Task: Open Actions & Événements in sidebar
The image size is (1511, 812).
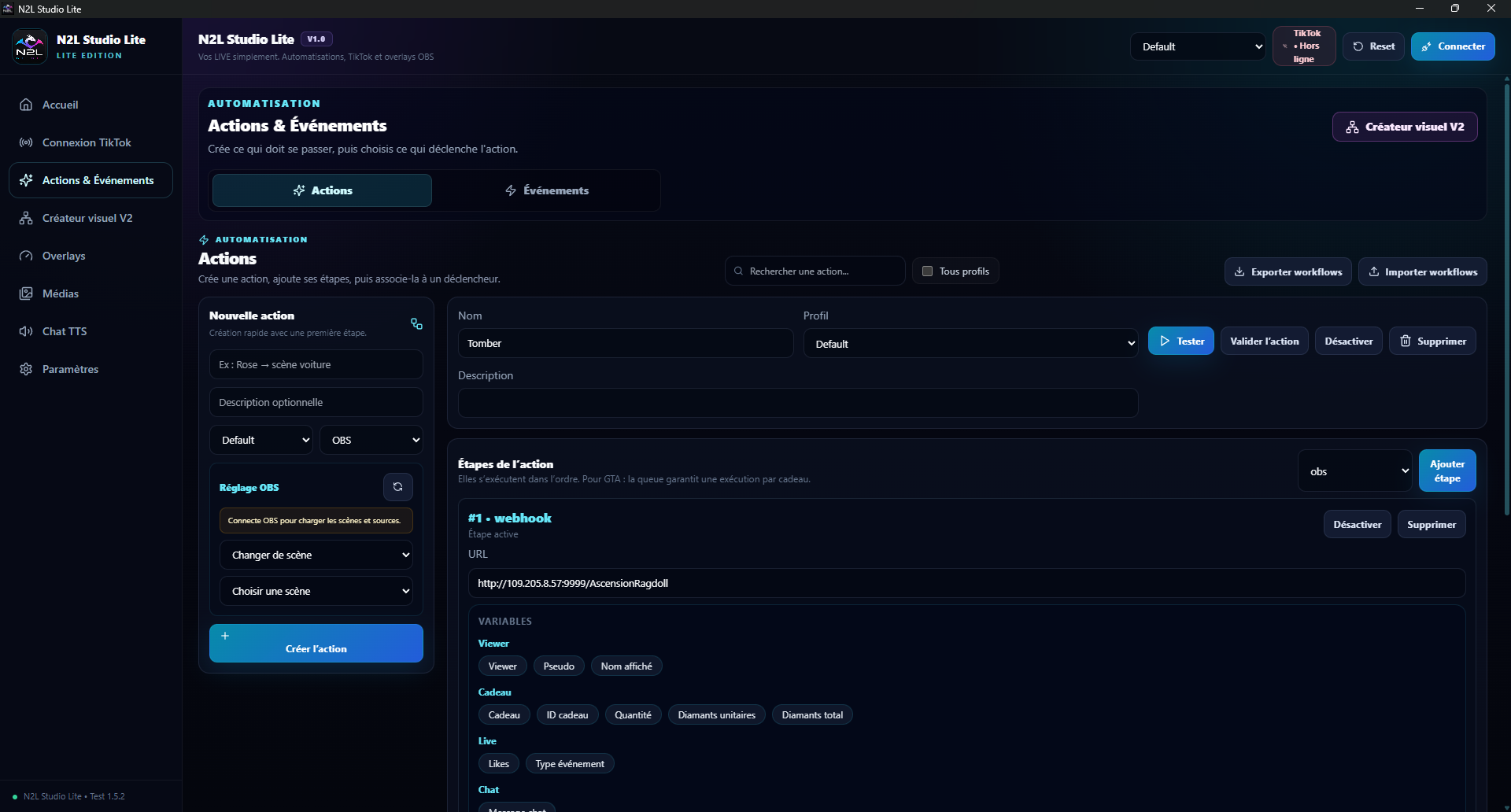Action: (x=91, y=180)
